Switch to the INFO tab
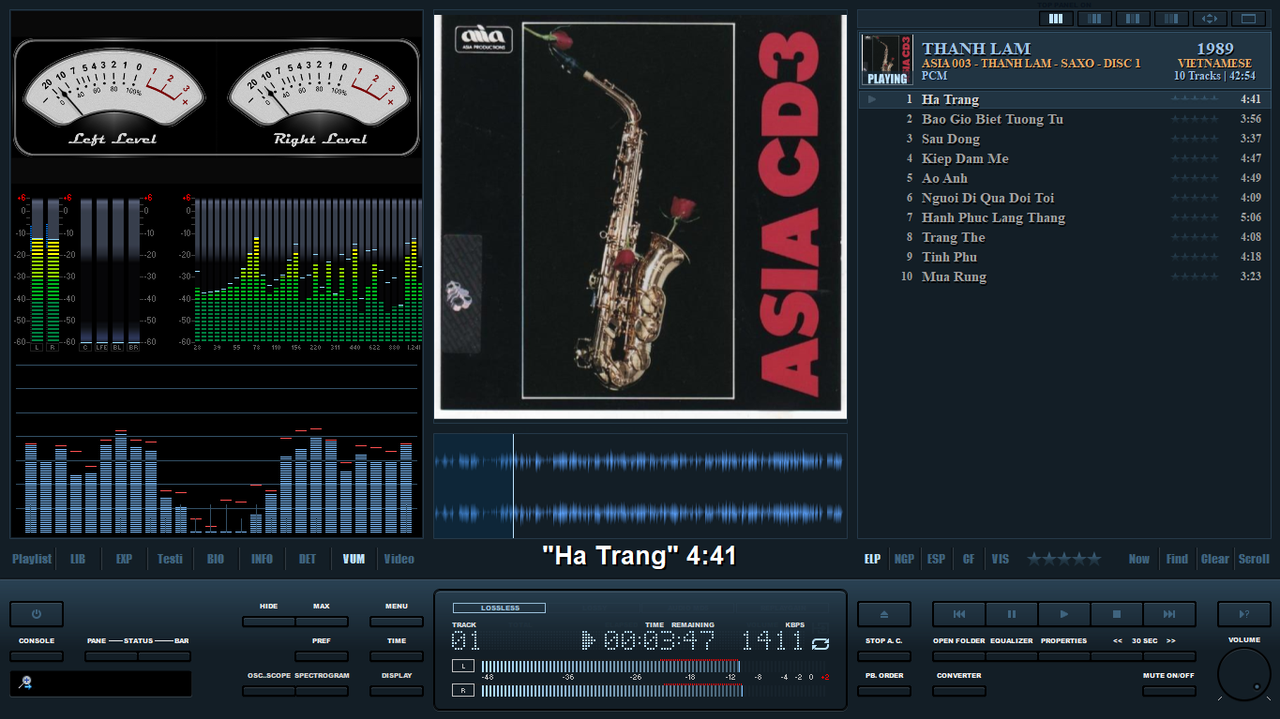Screen dimensions: 1280x719 point(262,559)
